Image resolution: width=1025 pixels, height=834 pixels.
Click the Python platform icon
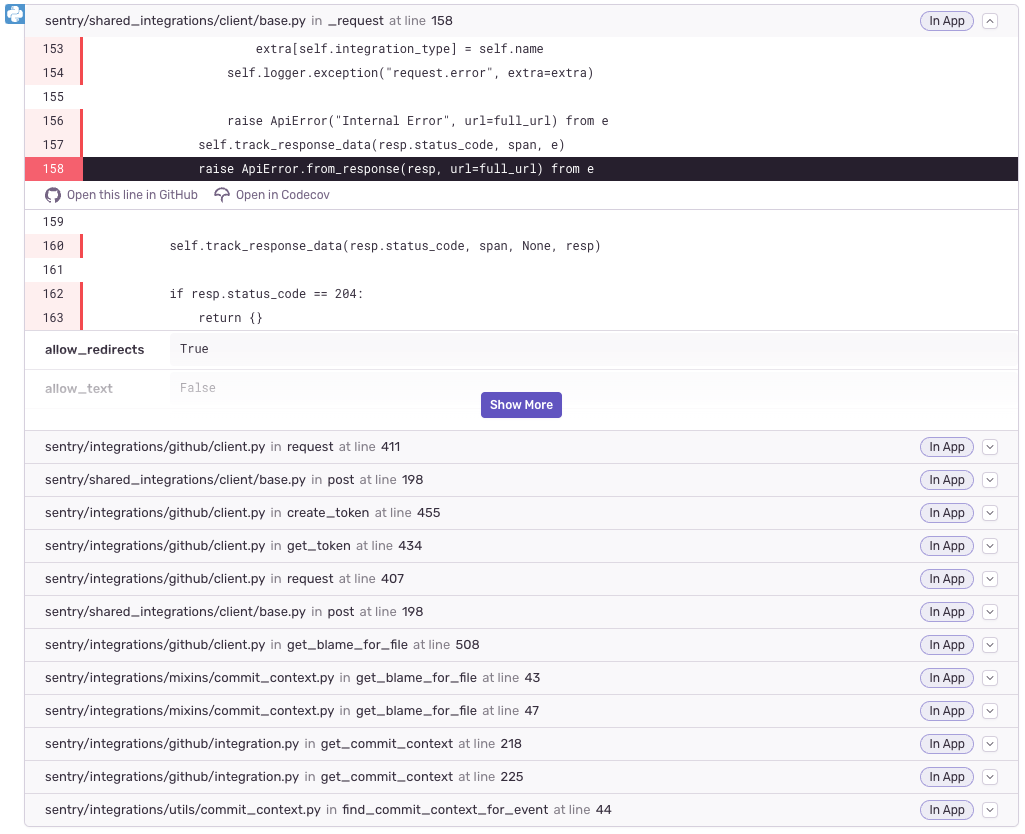click(x=14, y=14)
